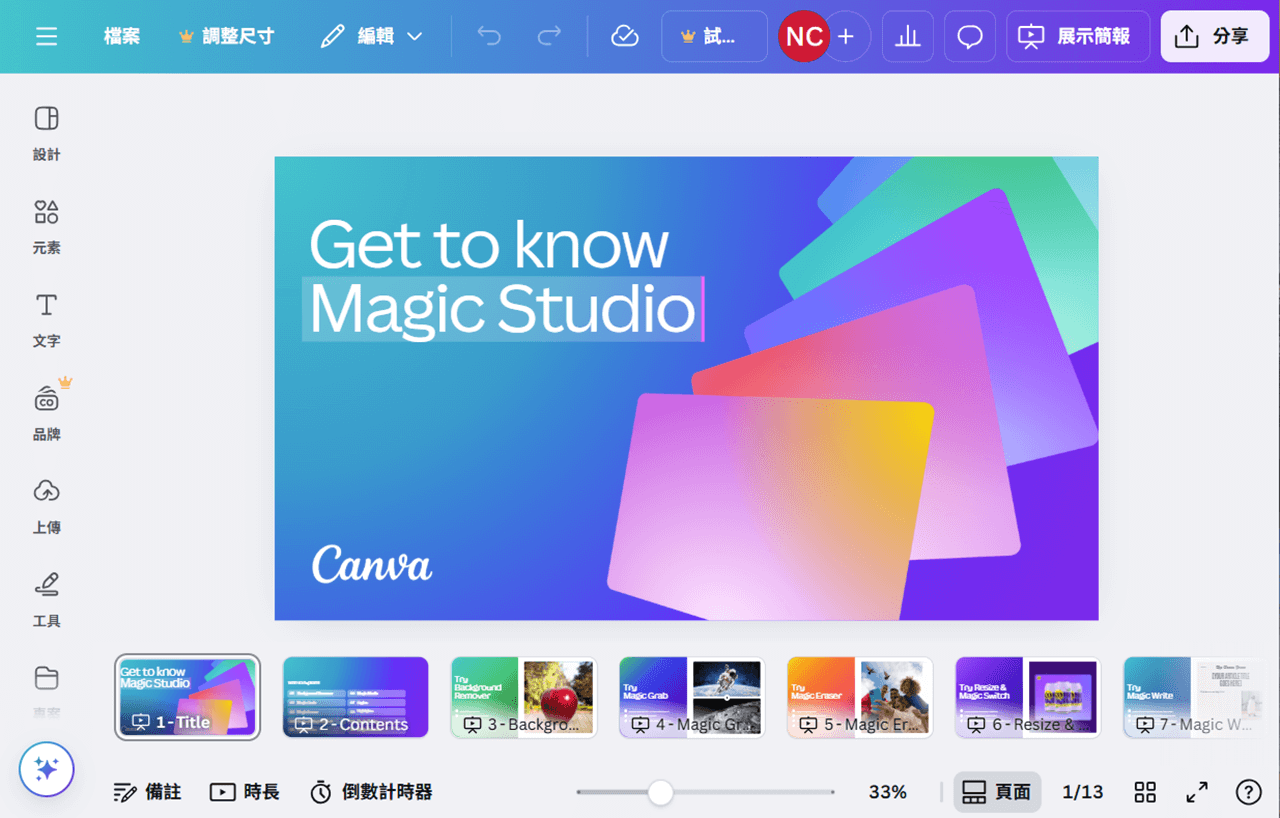Select slide thumbnail 1 - Title
Viewport: 1280px width, 818px height.
[188, 697]
